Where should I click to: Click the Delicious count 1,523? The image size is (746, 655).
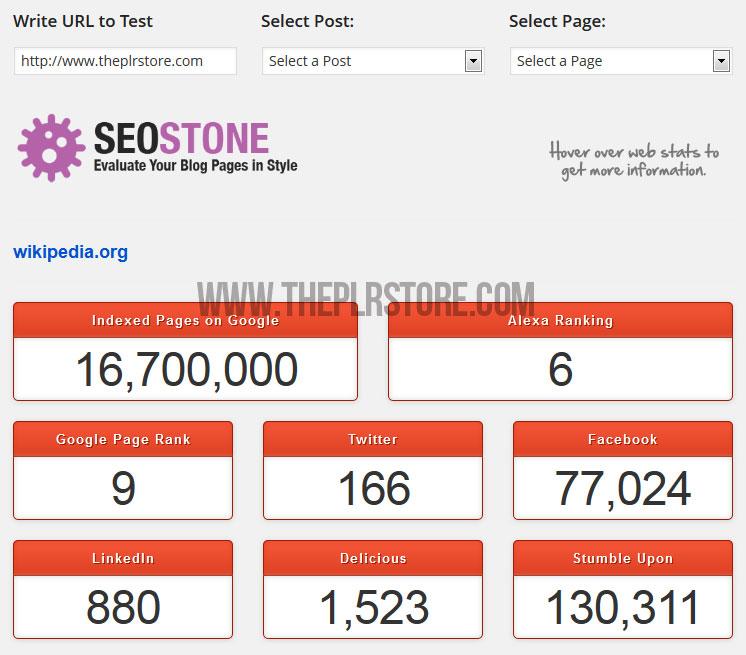click(x=374, y=608)
